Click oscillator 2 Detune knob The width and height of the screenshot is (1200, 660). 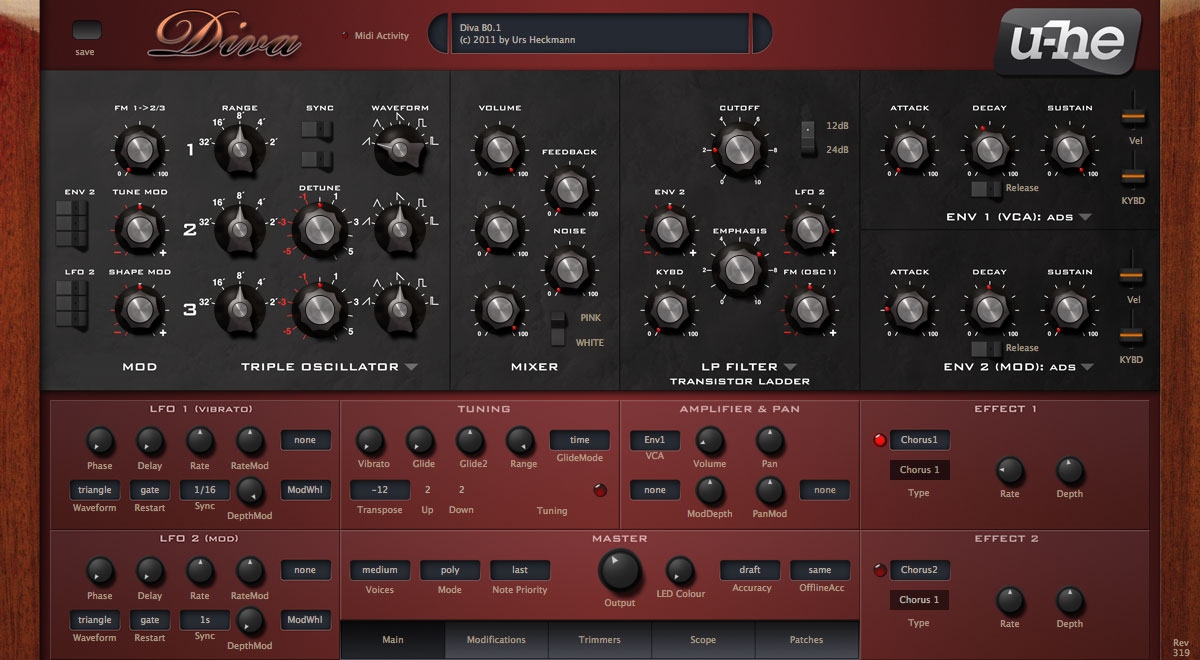[x=318, y=229]
